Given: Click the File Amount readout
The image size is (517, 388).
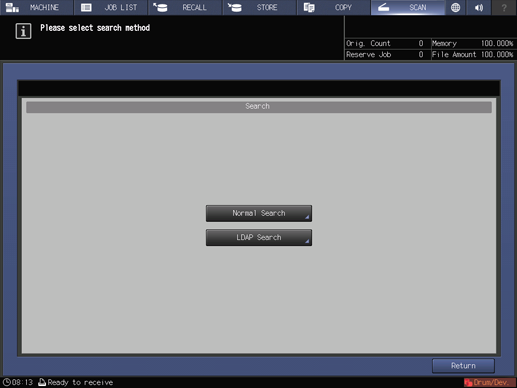Looking at the screenshot, I should click(473, 55).
